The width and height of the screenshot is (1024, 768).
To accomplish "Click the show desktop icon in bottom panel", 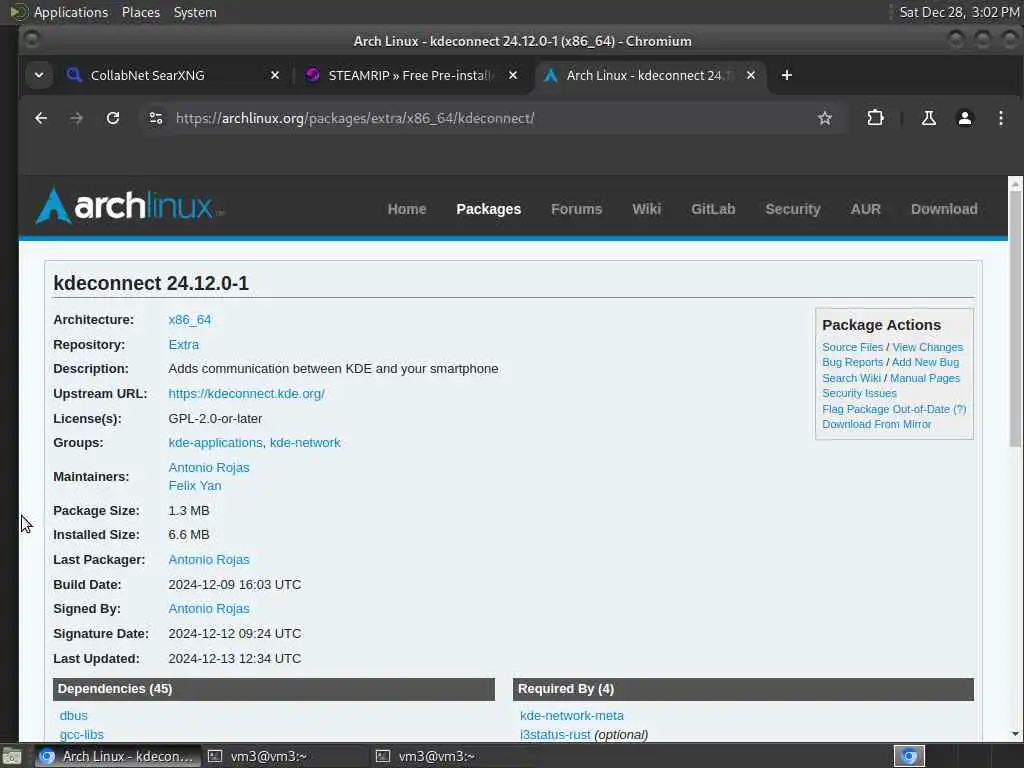I will tap(11, 756).
